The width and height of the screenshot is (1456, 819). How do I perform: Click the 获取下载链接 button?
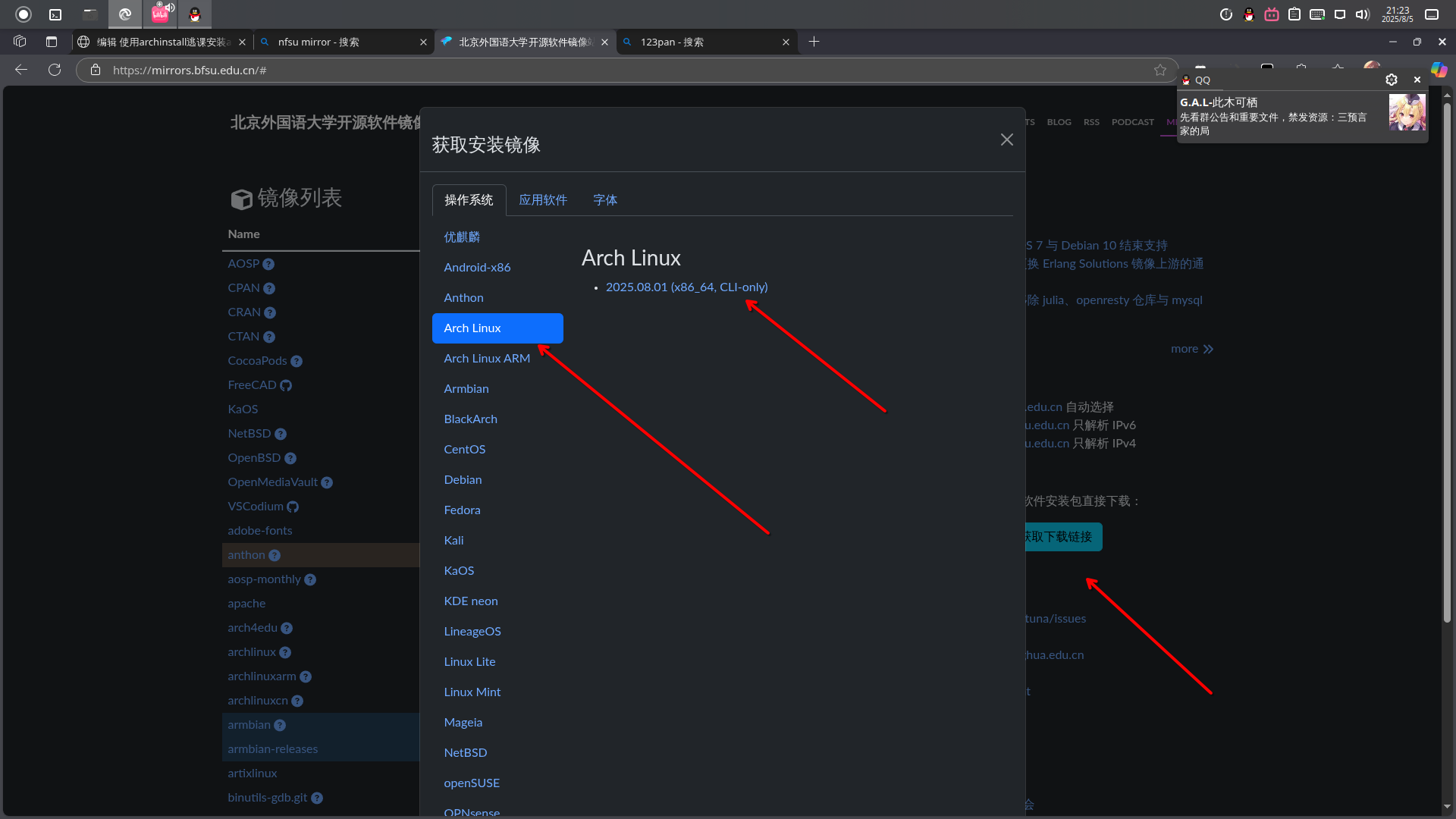(x=1063, y=537)
